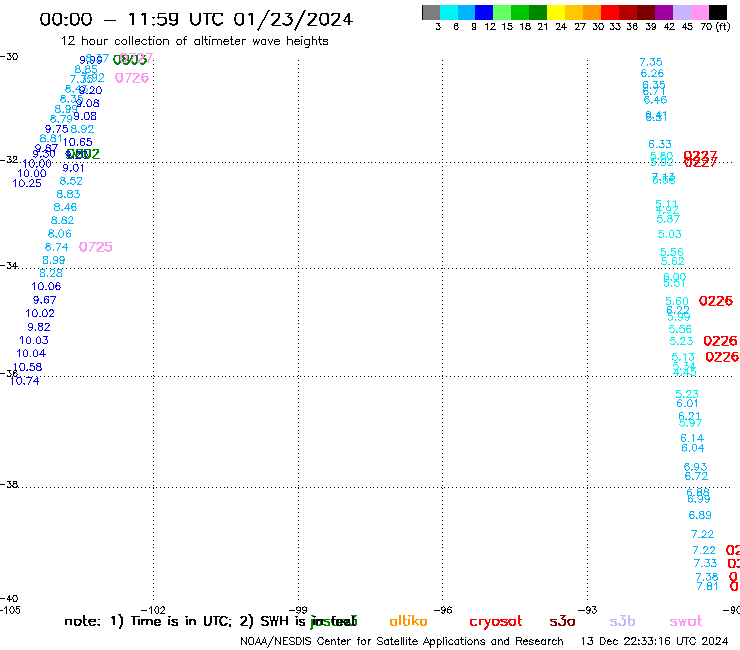
Task: Click the wave height value 5.13
Action: tap(683, 357)
